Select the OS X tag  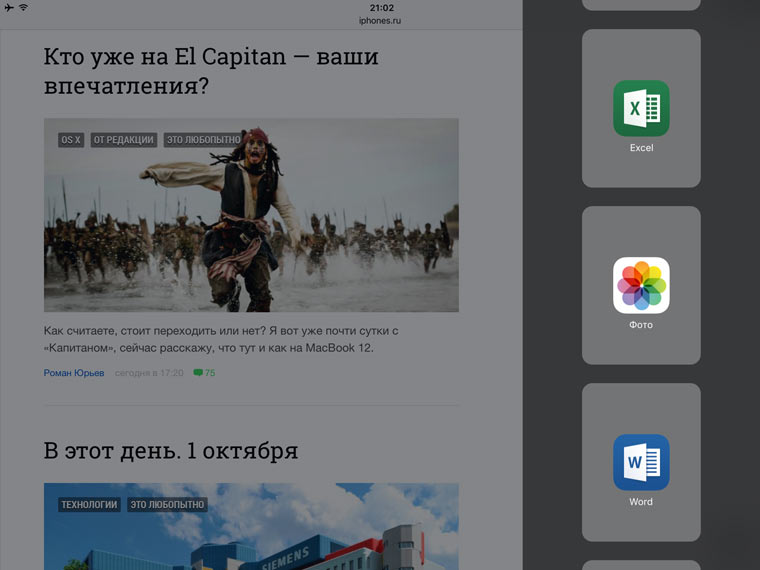point(71,140)
